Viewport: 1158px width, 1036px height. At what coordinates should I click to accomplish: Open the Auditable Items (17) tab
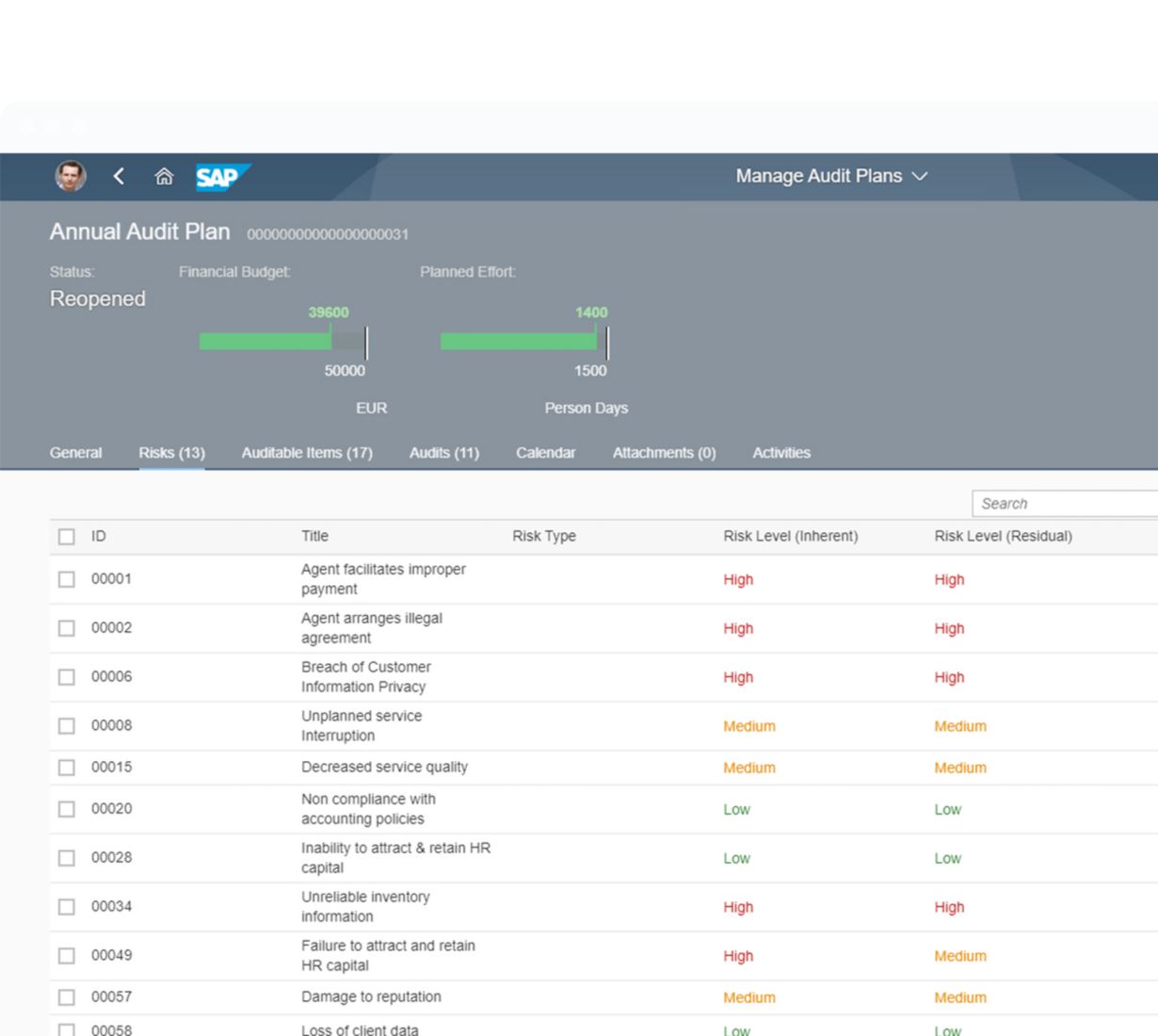pyautogui.click(x=307, y=453)
